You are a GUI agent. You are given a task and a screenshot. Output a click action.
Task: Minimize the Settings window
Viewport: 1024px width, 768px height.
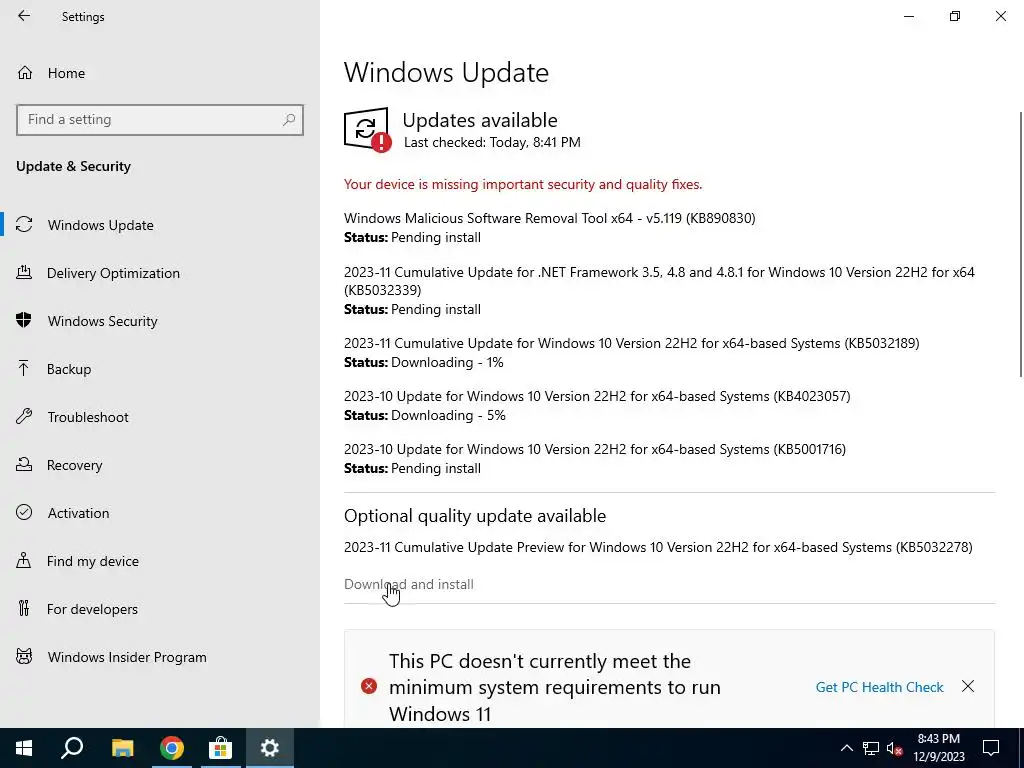908,16
